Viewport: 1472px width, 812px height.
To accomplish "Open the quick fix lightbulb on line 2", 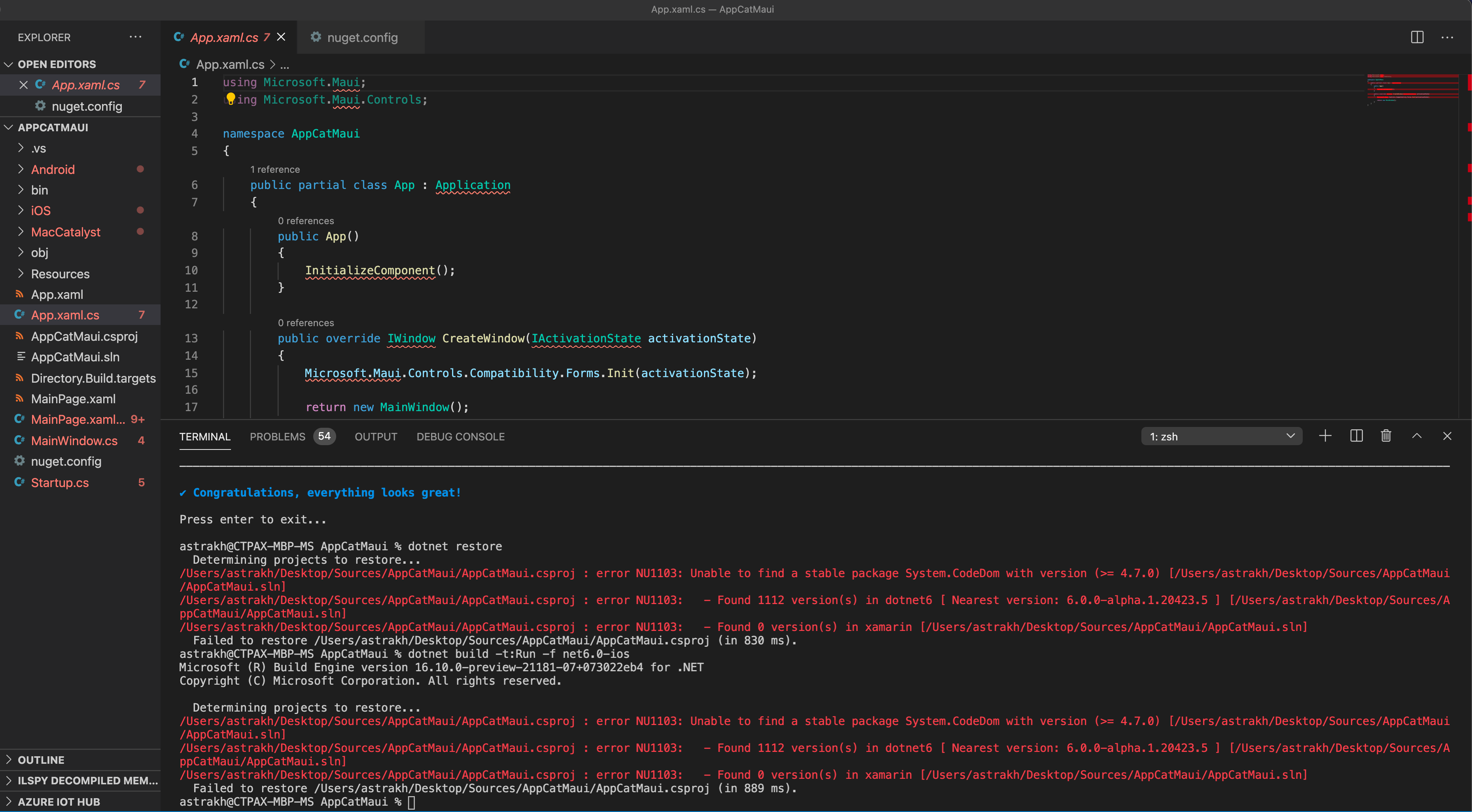I will tap(231, 99).
